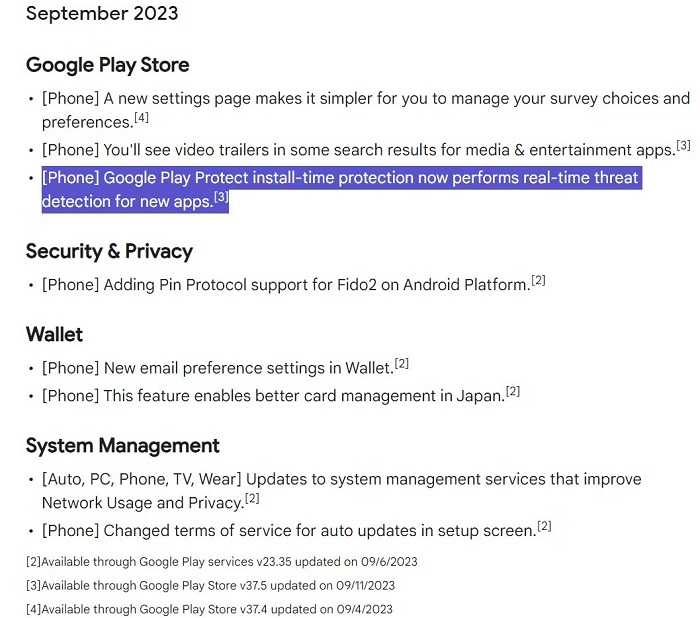Viewport: 700px width, 618px height.
Task: Click the Updates to system management services text
Action: point(340,480)
